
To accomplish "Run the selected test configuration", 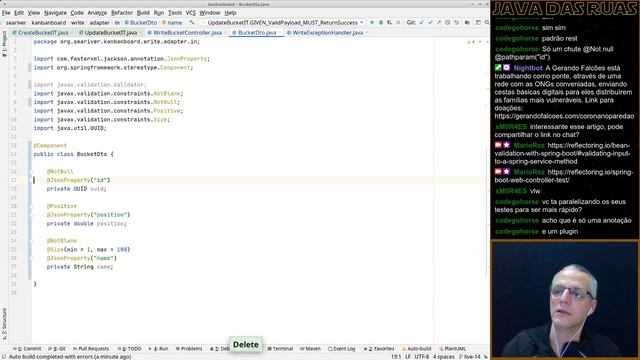I will [372, 22].
